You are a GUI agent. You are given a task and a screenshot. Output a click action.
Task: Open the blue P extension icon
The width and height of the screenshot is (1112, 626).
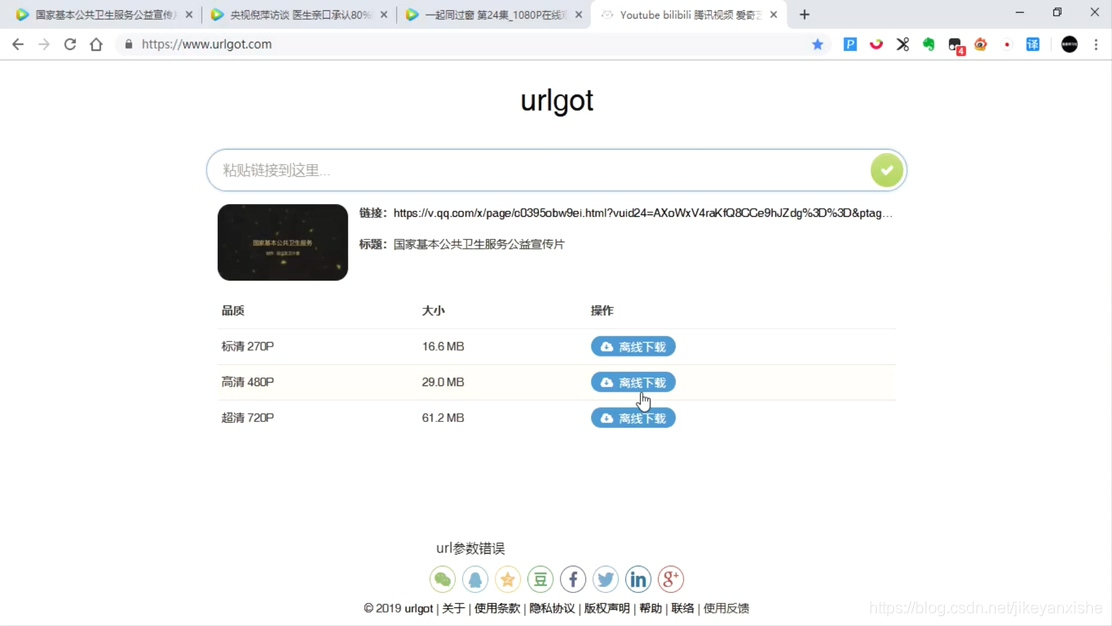pyautogui.click(x=850, y=44)
